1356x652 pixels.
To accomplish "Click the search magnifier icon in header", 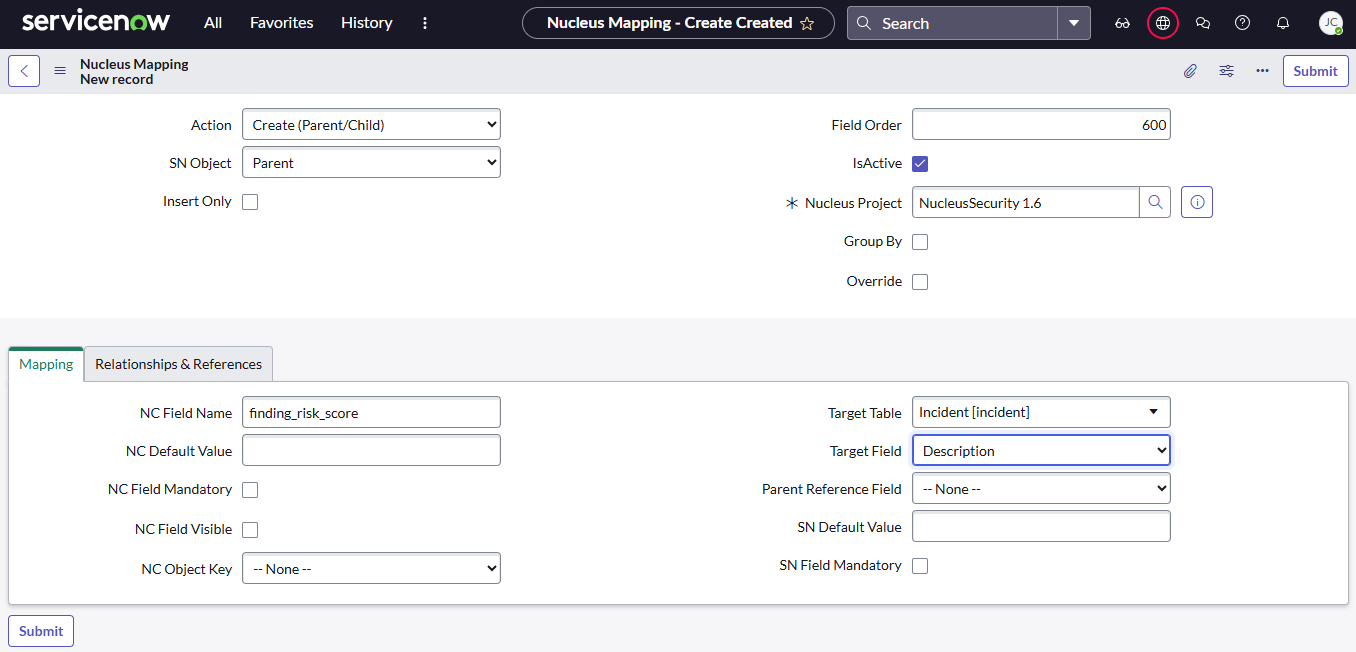I will tap(864, 23).
